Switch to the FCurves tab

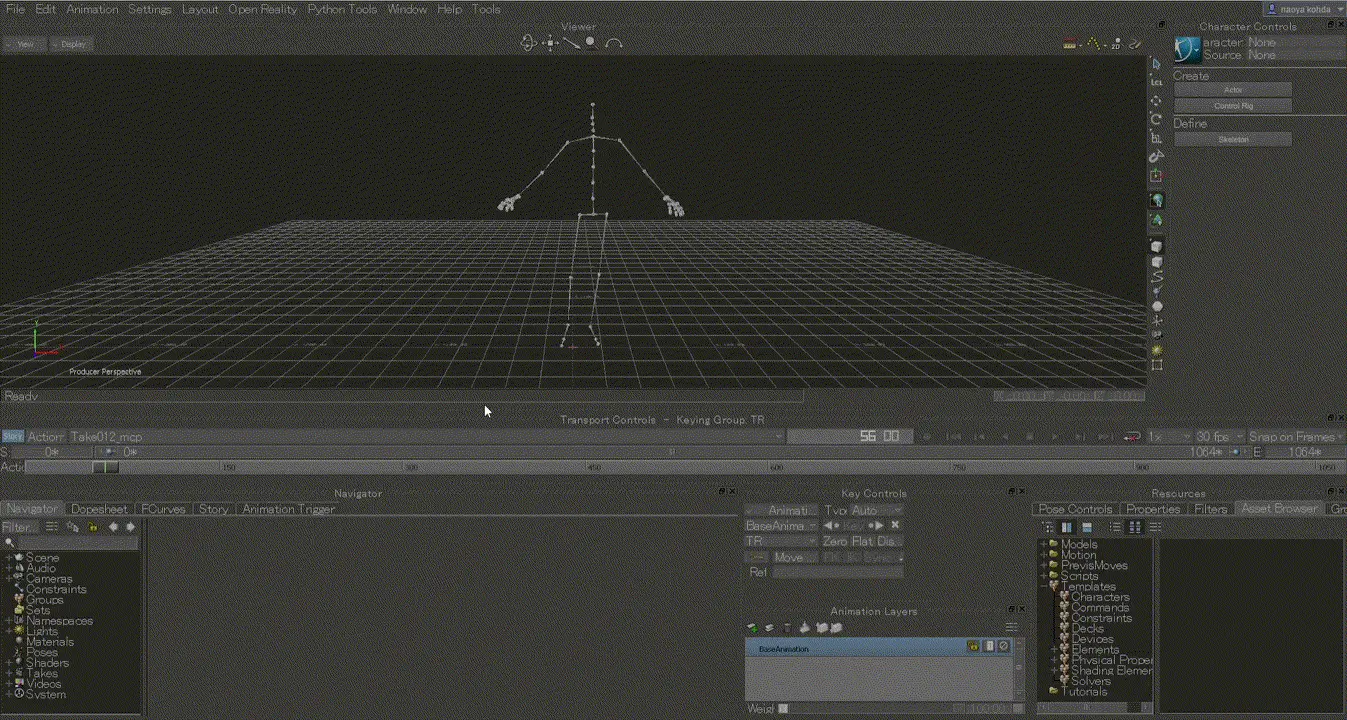pos(163,509)
